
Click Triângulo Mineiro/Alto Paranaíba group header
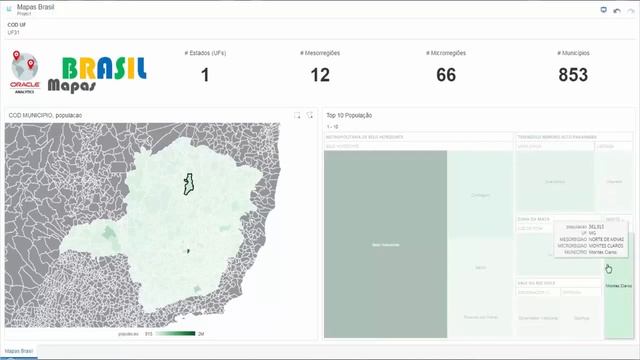click(x=574, y=137)
